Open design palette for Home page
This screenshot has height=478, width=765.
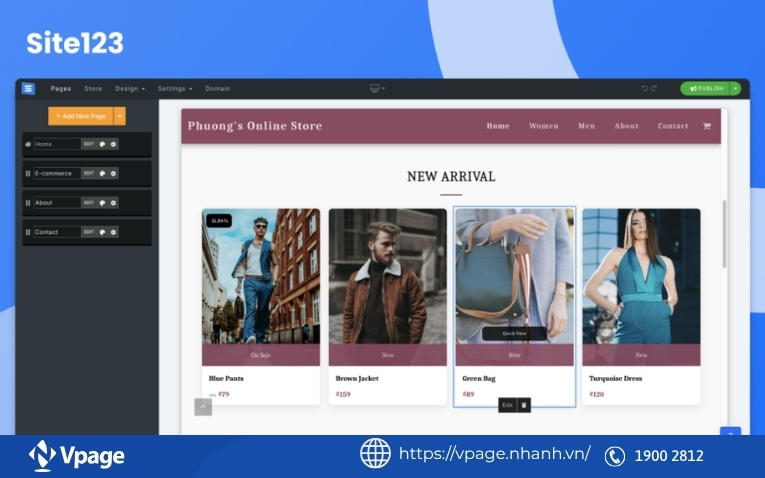(x=102, y=144)
